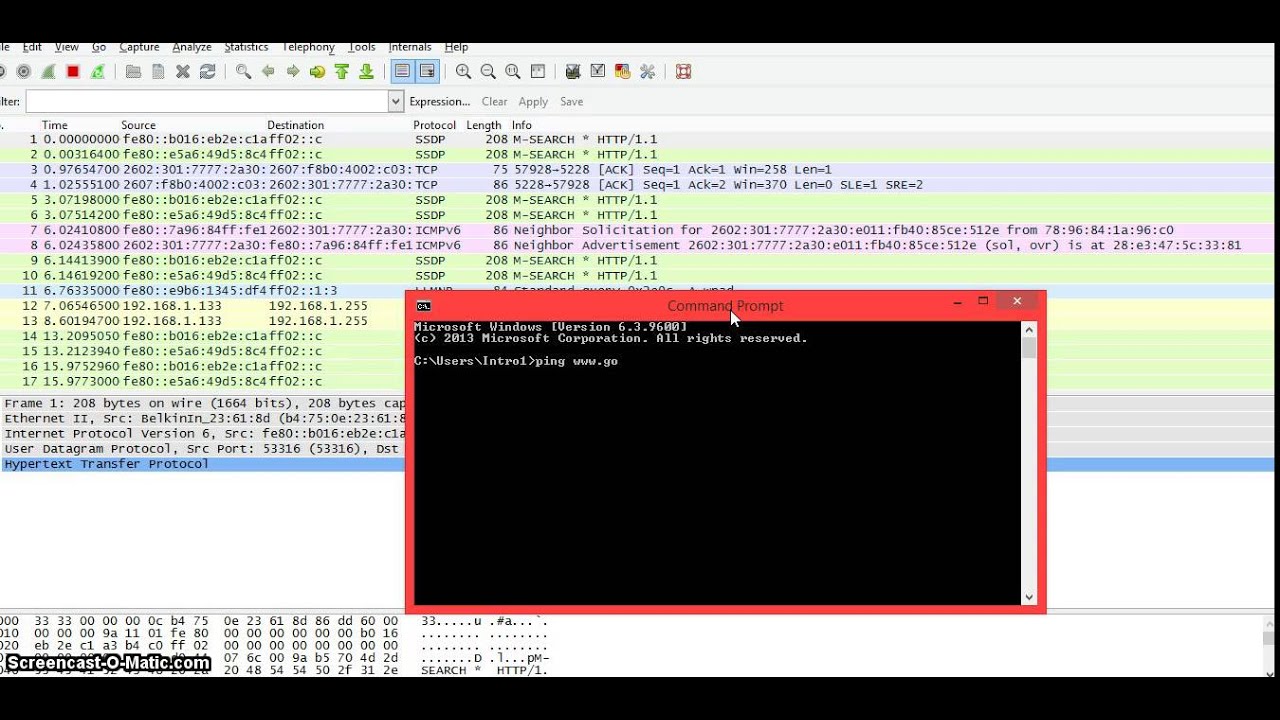The image size is (1280, 720).
Task: Click the Apply filter button
Action: point(533,101)
